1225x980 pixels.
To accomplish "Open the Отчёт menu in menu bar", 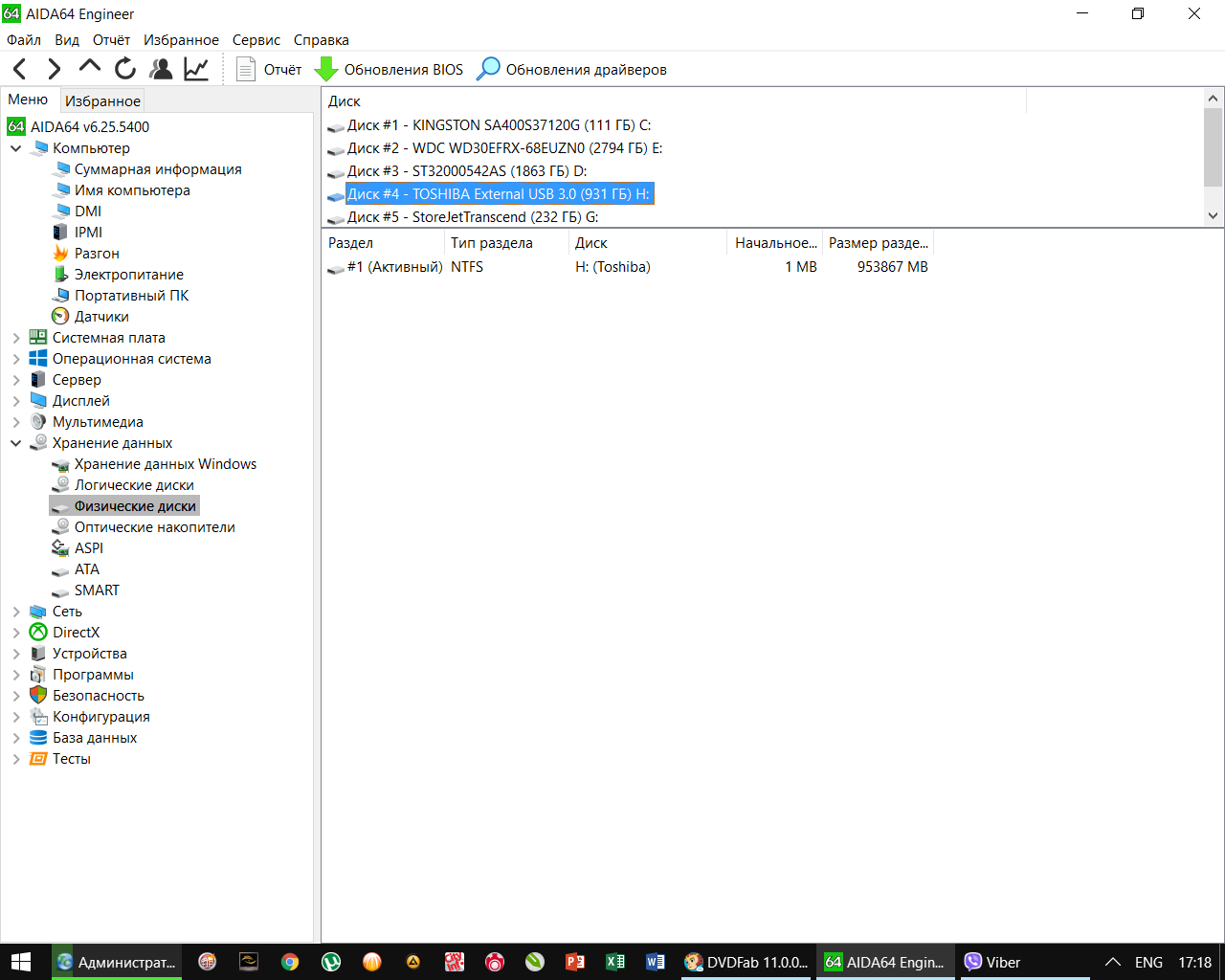I will pyautogui.click(x=111, y=40).
